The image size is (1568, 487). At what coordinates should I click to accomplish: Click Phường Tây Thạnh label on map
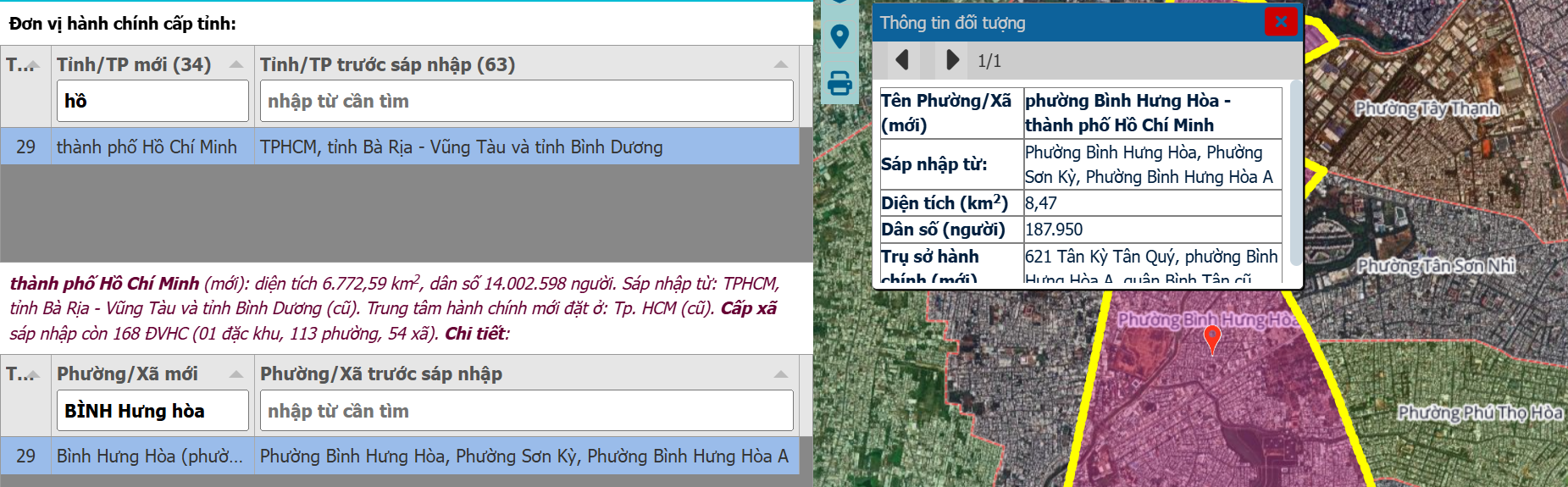coord(1427,108)
